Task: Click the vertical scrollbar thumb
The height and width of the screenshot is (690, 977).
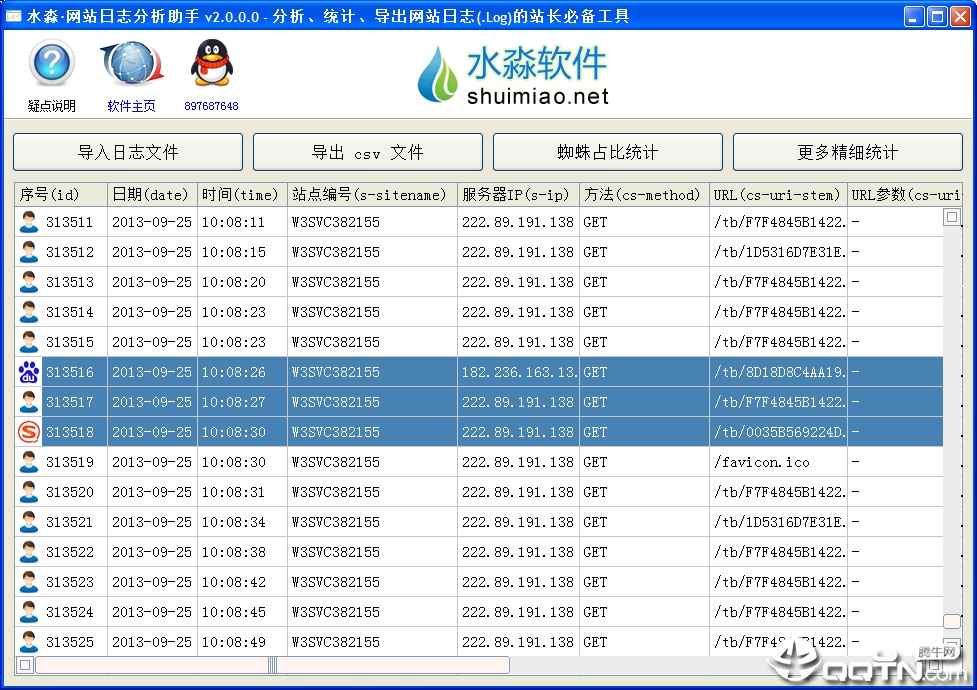Action: [x=951, y=621]
